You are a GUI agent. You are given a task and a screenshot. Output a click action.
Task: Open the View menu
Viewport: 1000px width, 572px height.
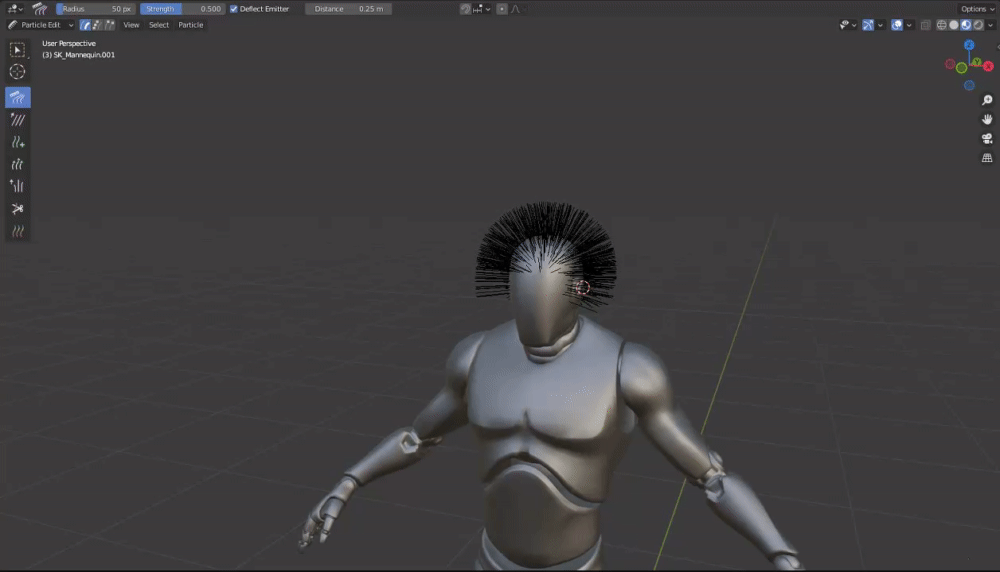coord(131,25)
